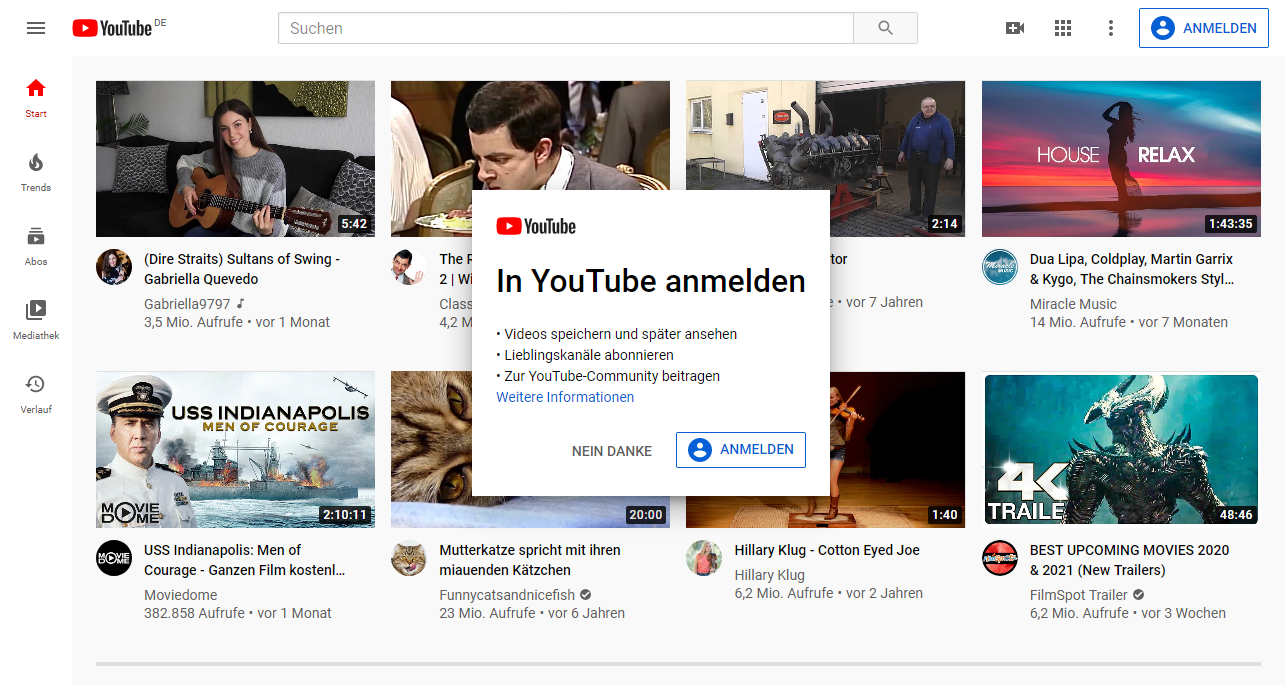The image size is (1285, 685).
Task: Click the '14 Mio. Aufrufe' text
Action: [1077, 322]
